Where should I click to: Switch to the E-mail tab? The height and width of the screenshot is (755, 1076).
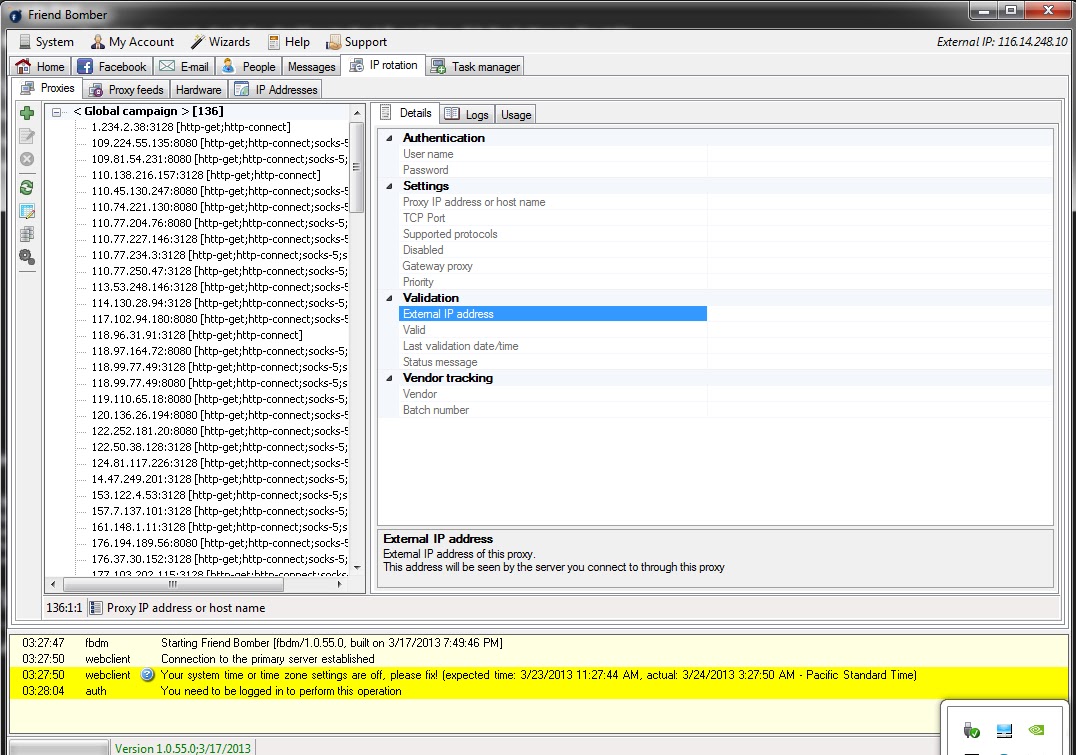(x=184, y=67)
